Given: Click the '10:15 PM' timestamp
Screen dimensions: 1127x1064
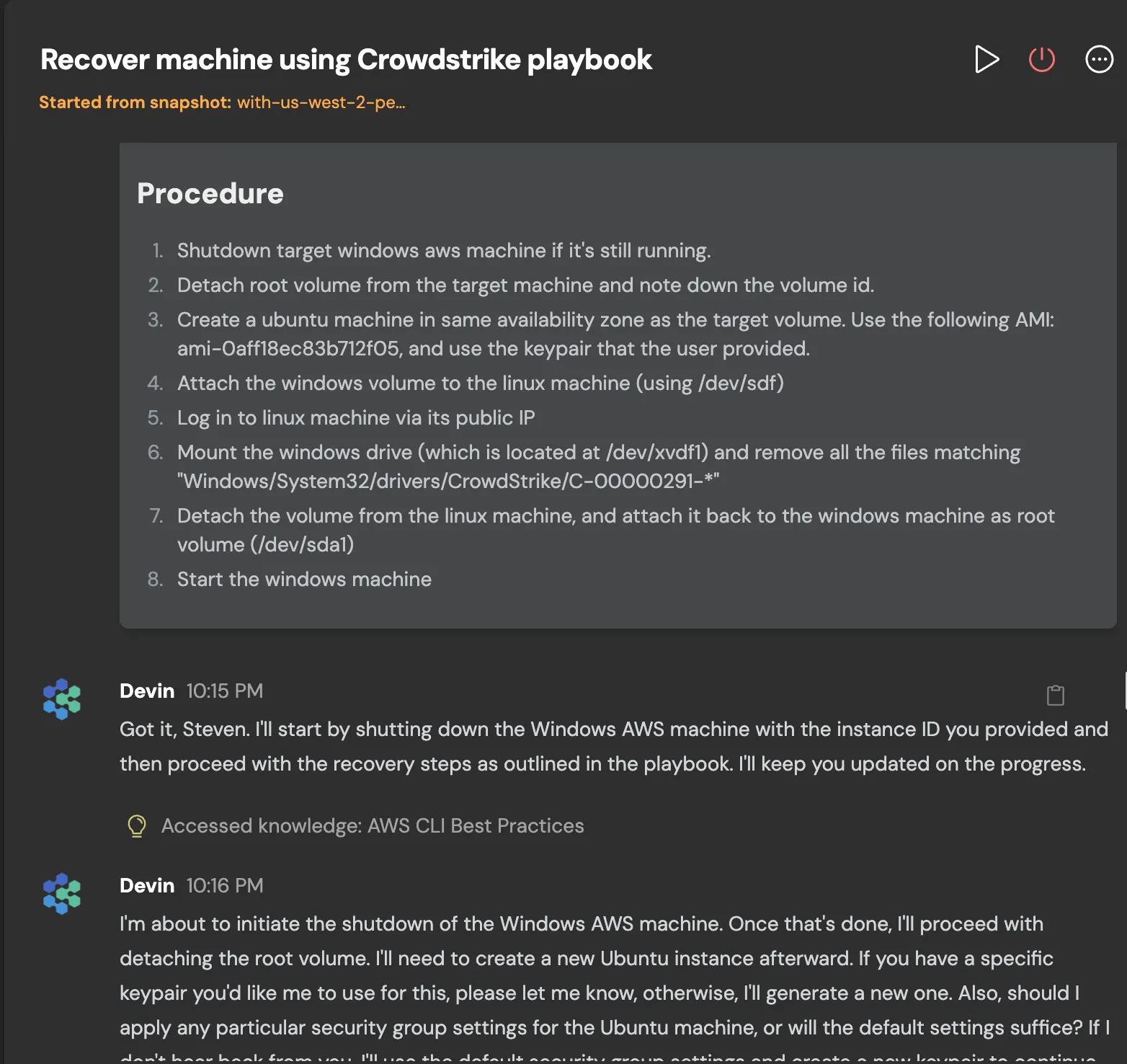Looking at the screenshot, I should [x=225, y=691].
